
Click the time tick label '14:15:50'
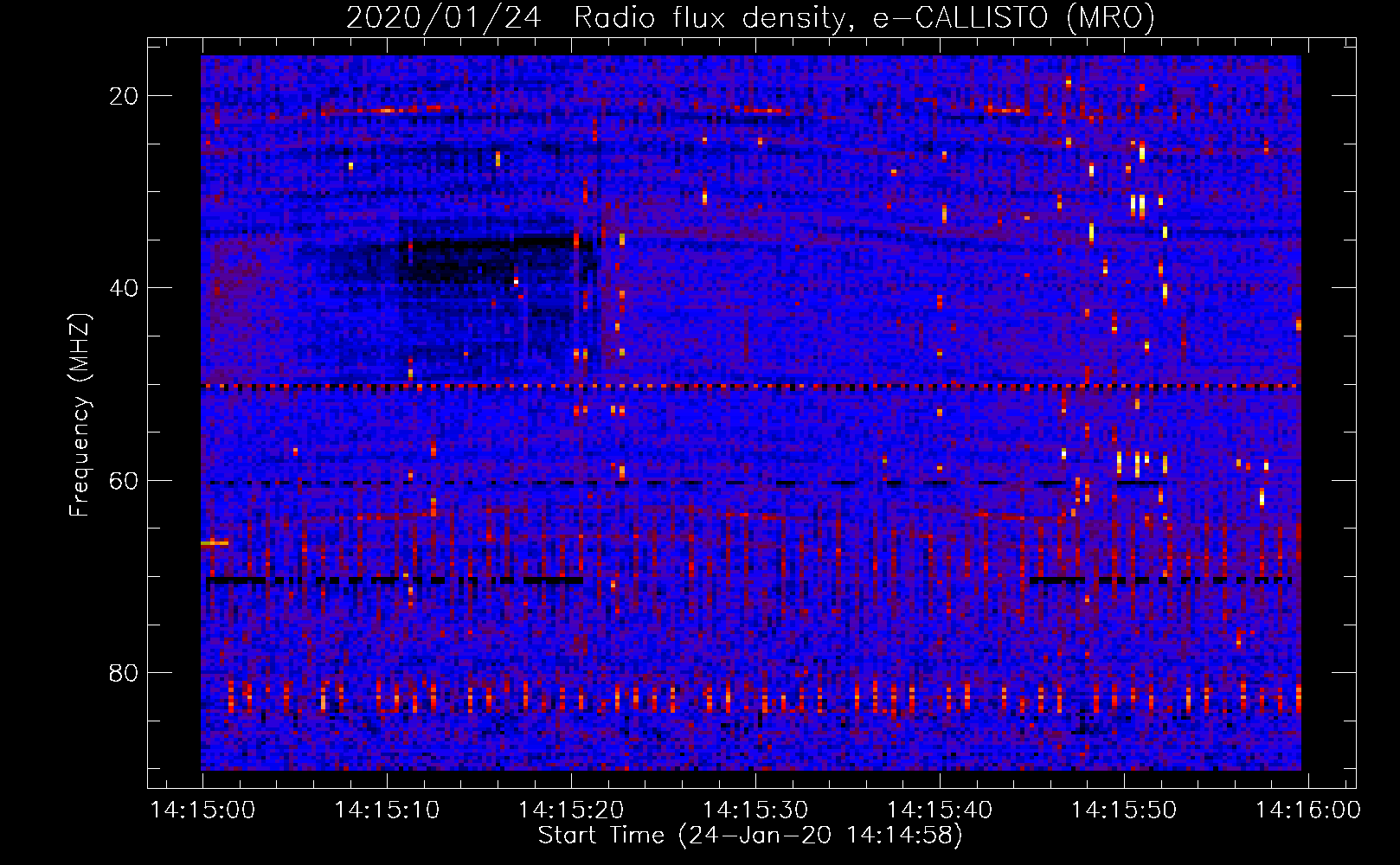coord(1124,811)
